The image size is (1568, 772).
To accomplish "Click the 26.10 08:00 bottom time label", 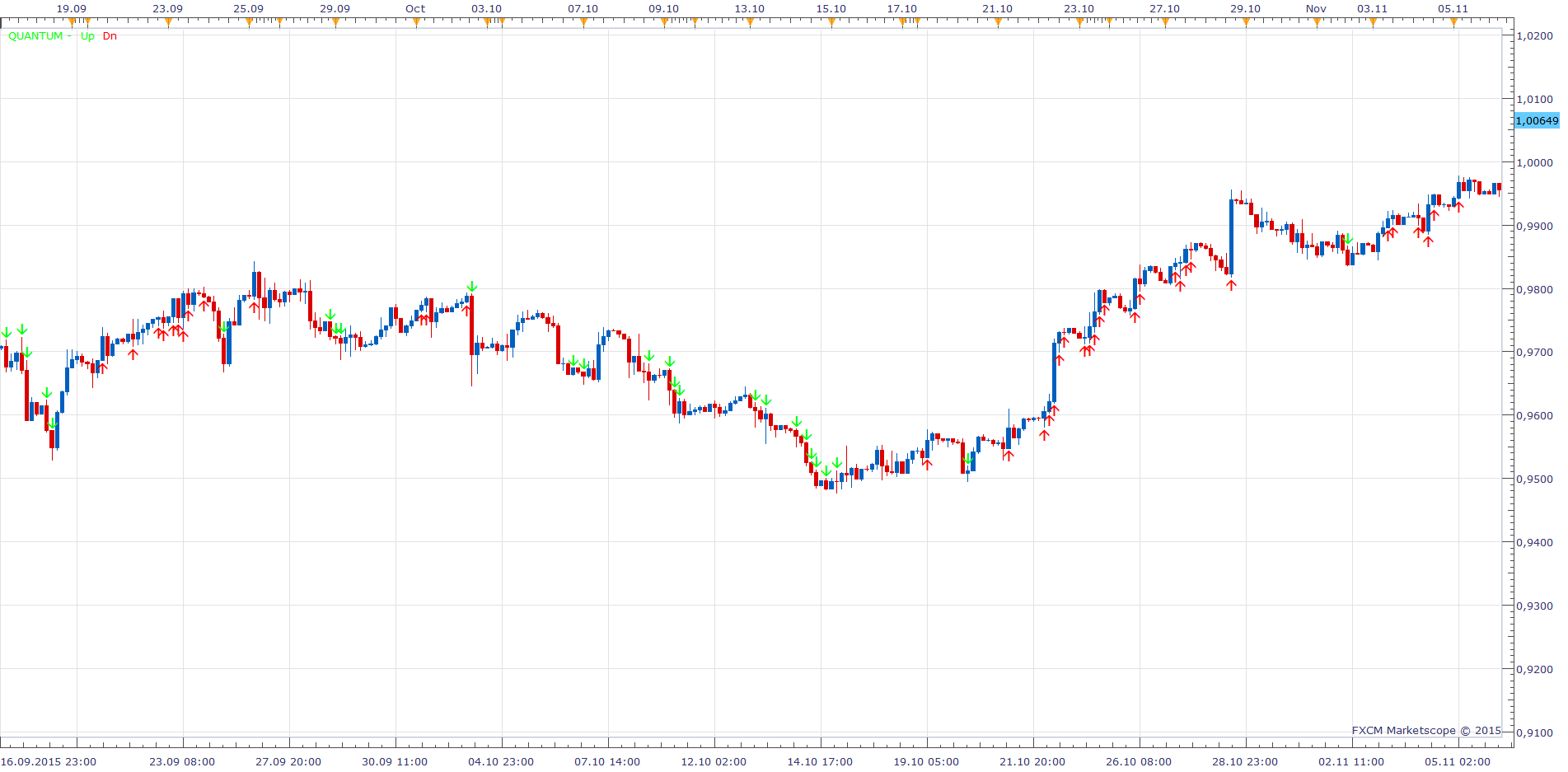I will click(1139, 761).
